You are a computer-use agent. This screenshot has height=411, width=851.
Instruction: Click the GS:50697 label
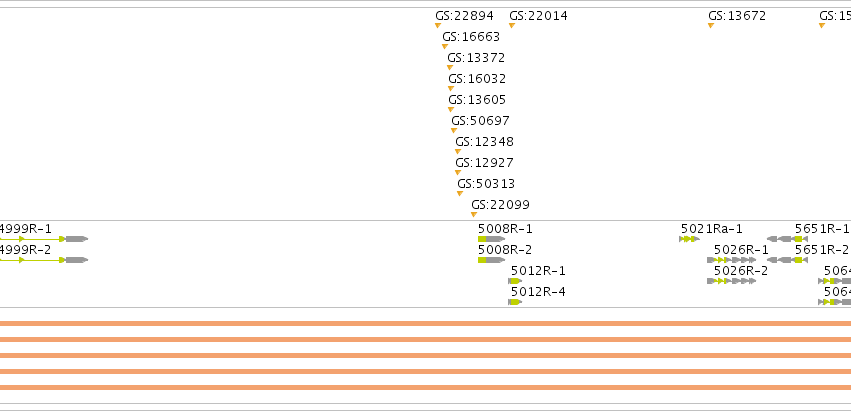(480, 121)
